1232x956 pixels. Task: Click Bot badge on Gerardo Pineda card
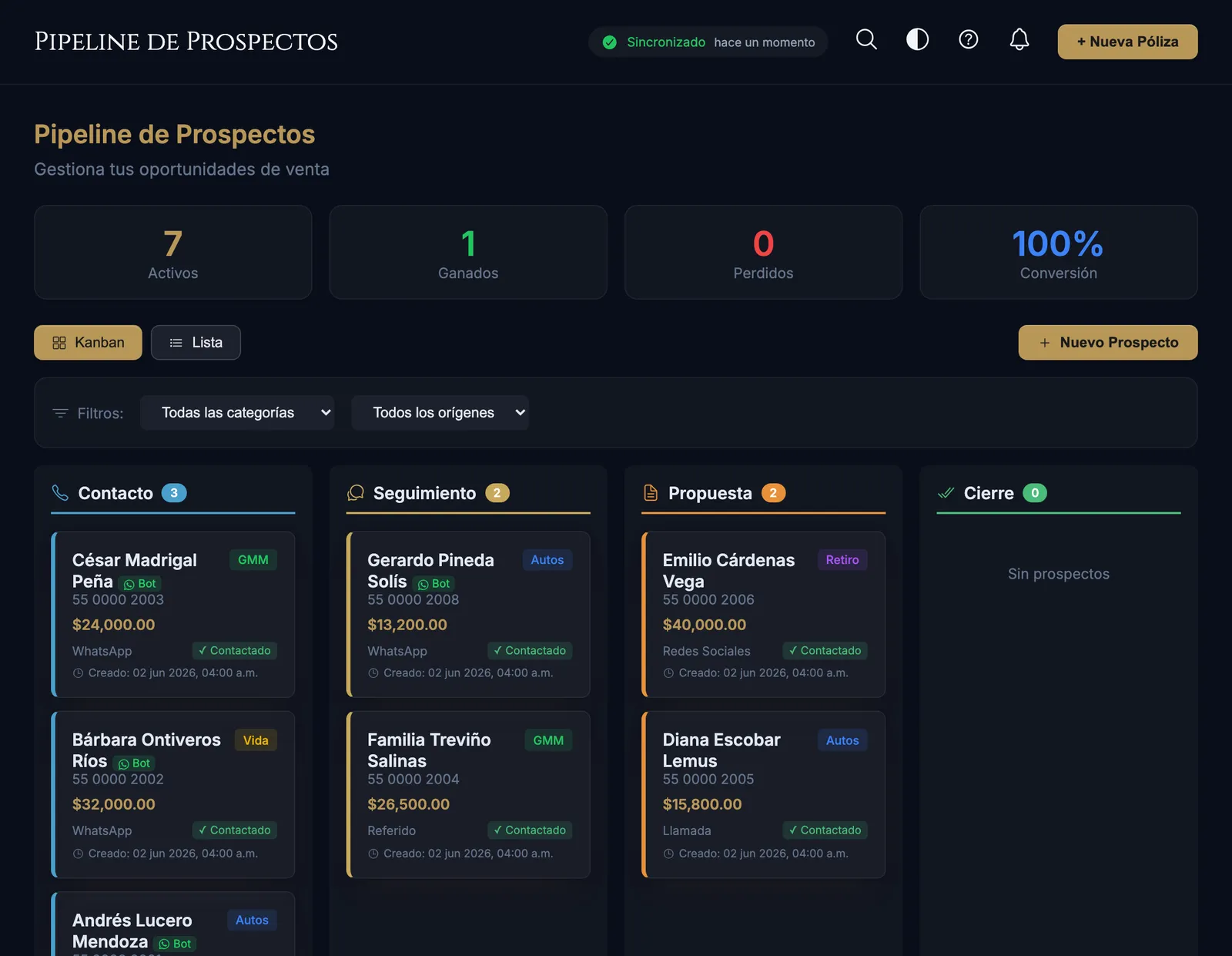pos(434,584)
